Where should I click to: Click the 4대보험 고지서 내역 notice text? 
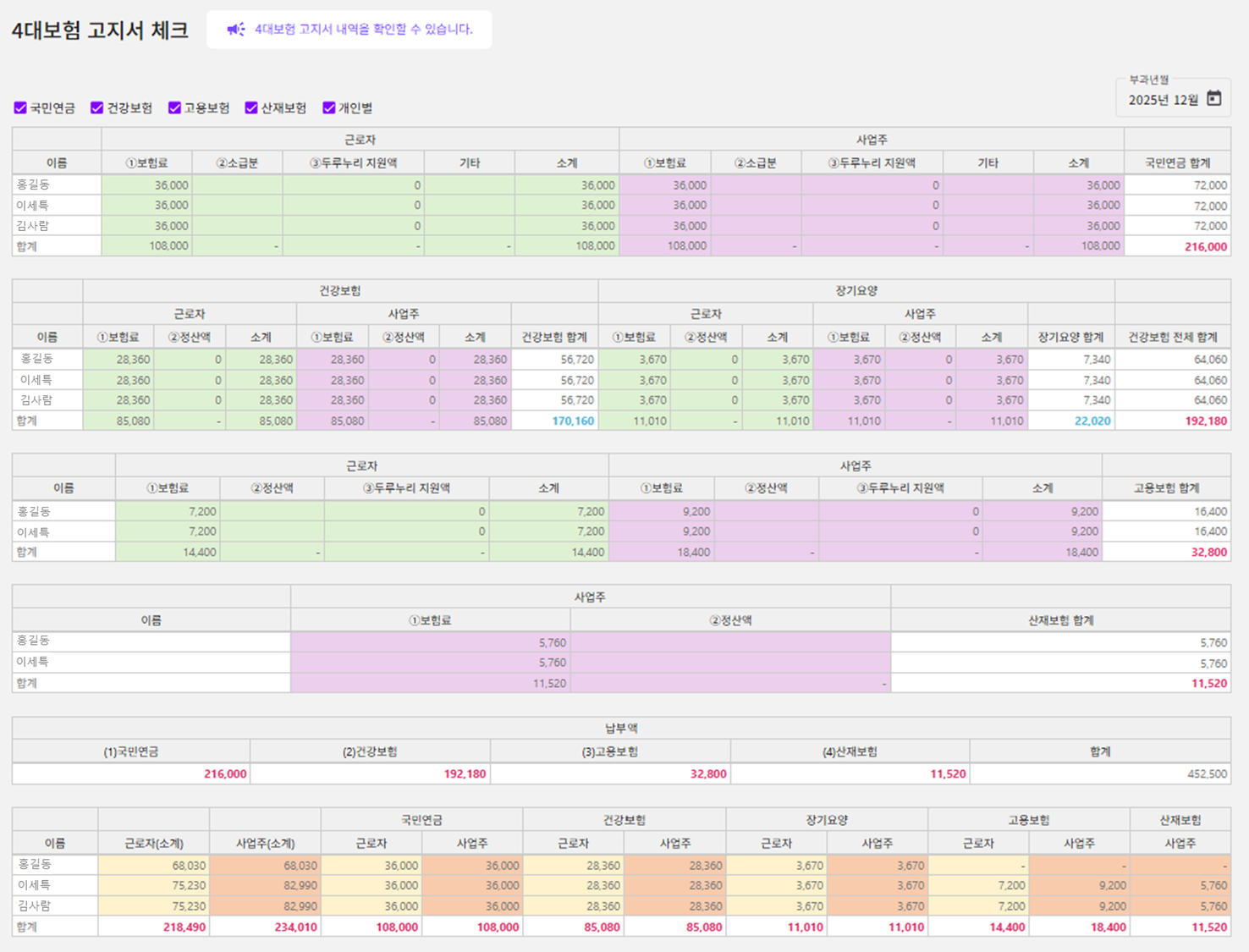[364, 30]
